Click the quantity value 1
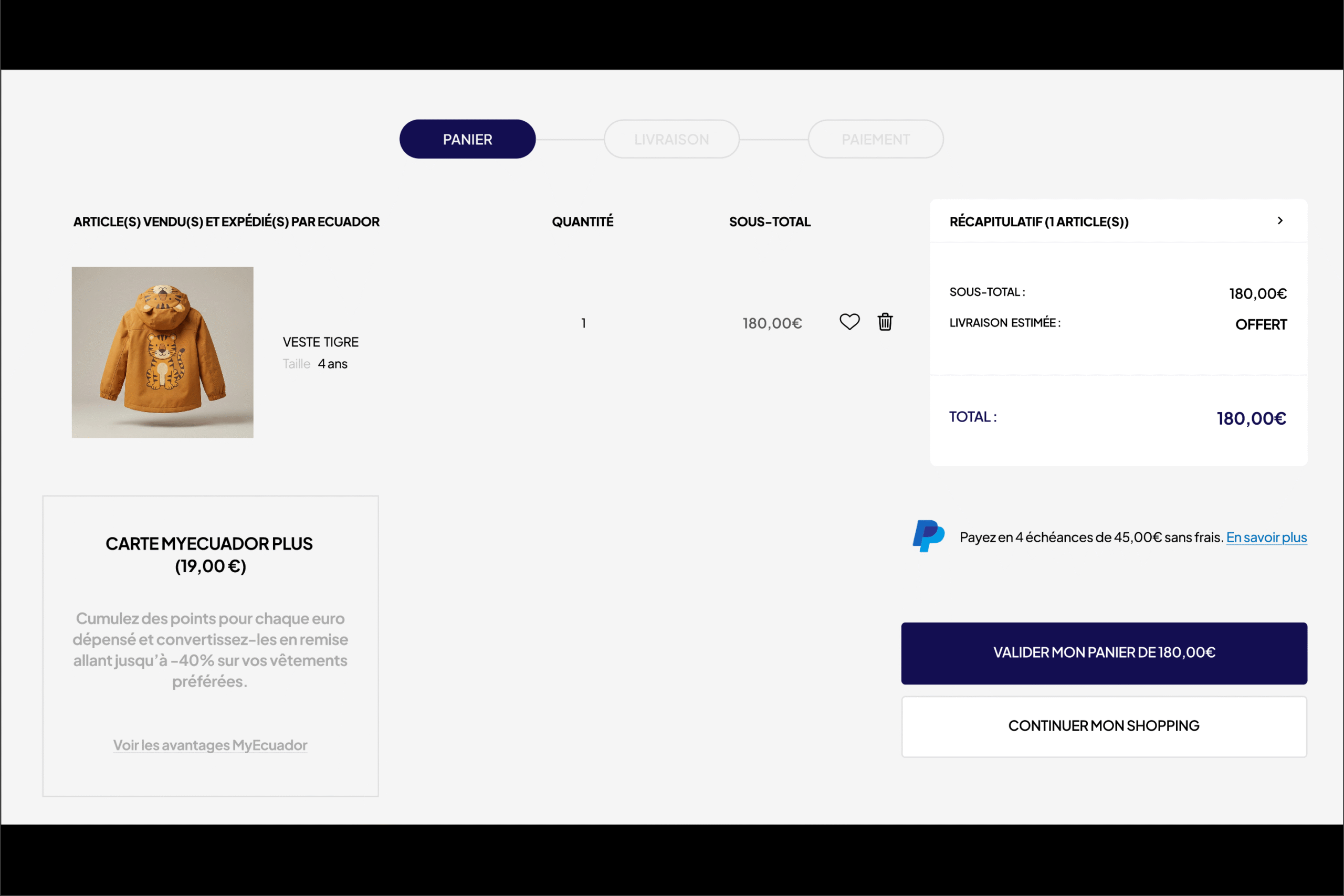Image resolution: width=1344 pixels, height=896 pixels. click(x=583, y=323)
